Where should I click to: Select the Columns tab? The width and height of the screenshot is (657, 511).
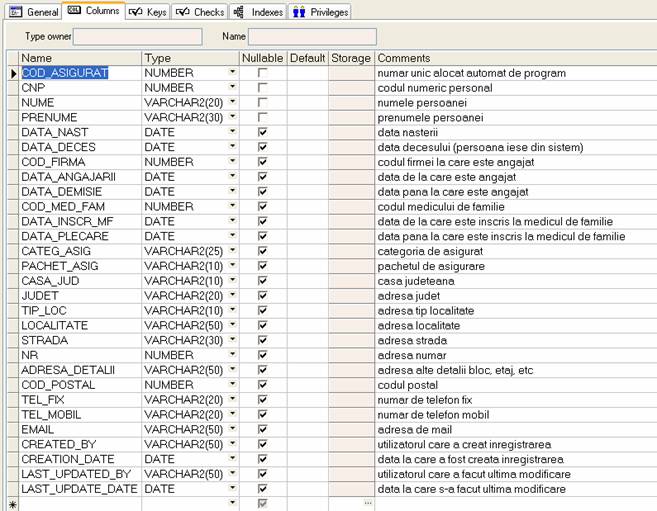click(94, 12)
